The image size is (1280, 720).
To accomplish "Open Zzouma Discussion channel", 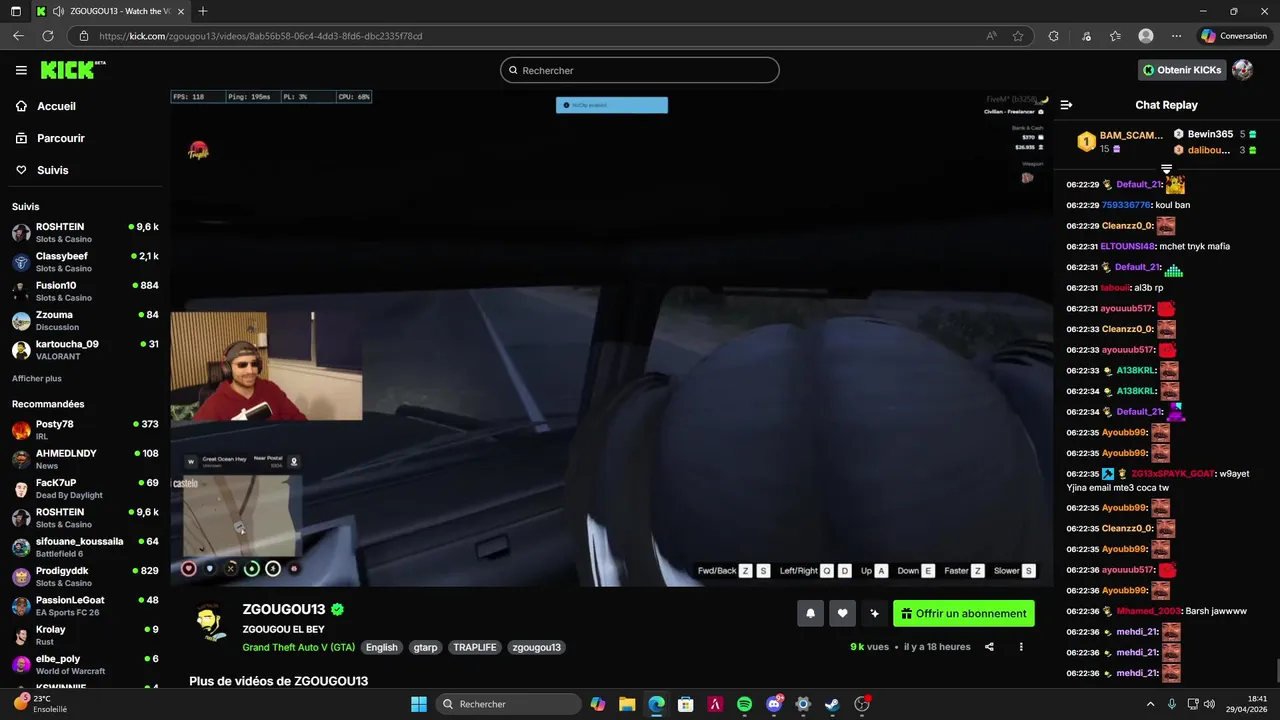I will pyautogui.click(x=84, y=320).
